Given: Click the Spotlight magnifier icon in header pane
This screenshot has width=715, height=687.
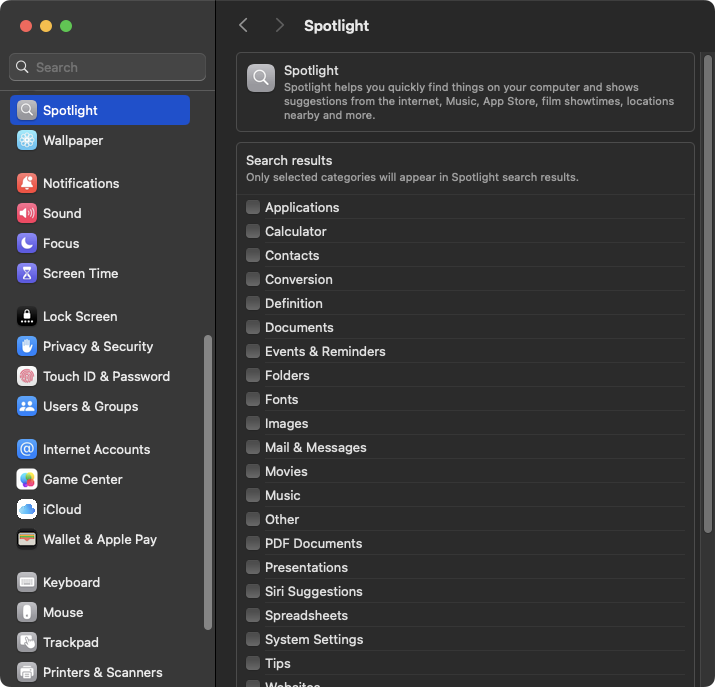Looking at the screenshot, I should (261, 78).
